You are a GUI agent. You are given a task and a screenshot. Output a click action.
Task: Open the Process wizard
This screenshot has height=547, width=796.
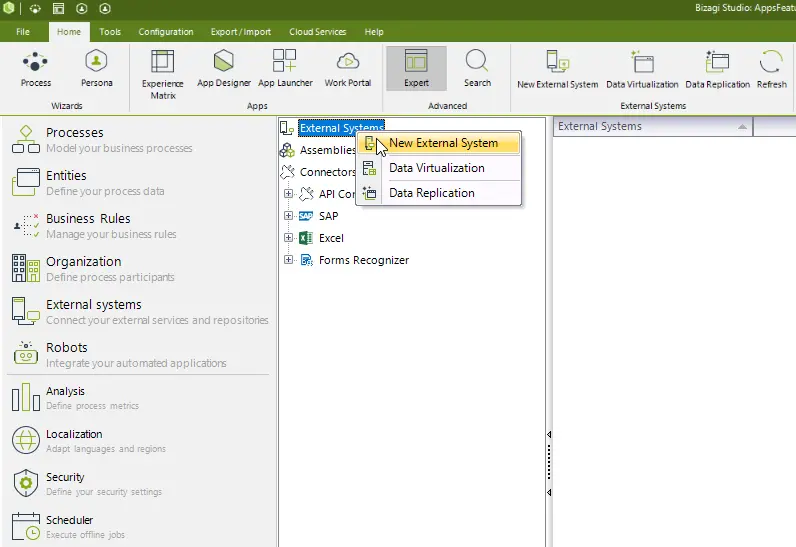pos(36,69)
